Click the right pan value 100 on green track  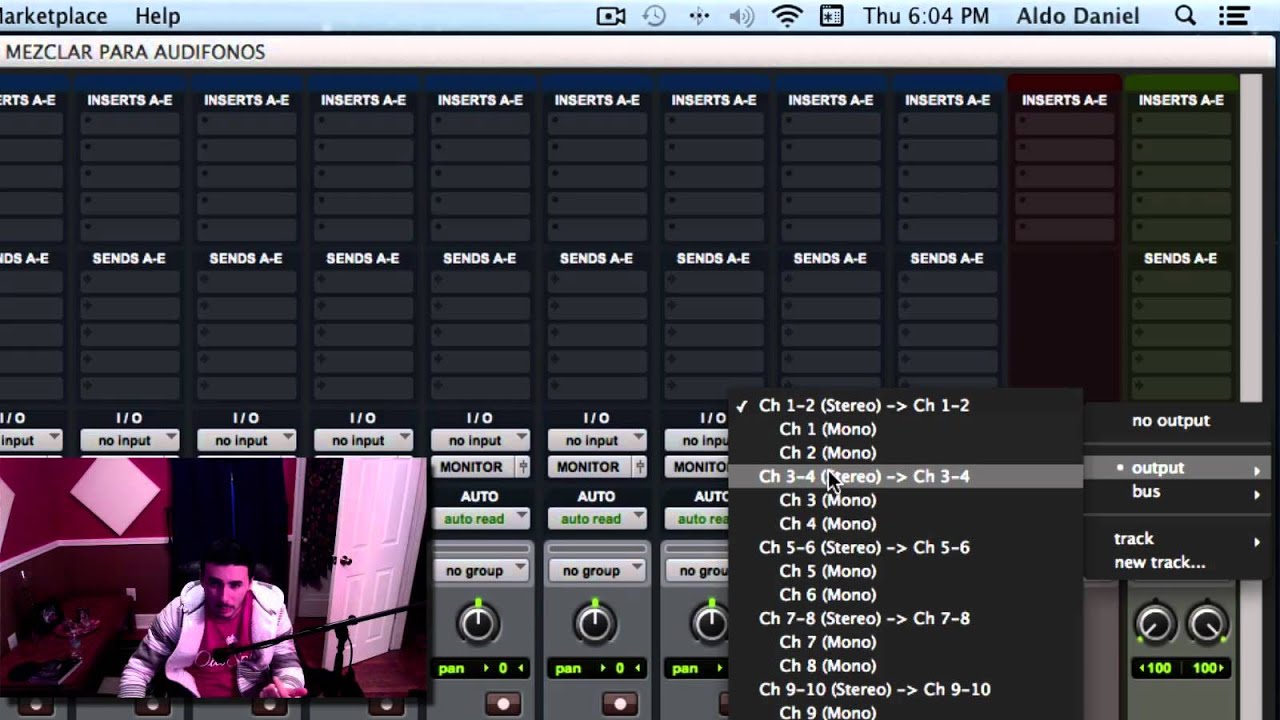pos(1207,668)
